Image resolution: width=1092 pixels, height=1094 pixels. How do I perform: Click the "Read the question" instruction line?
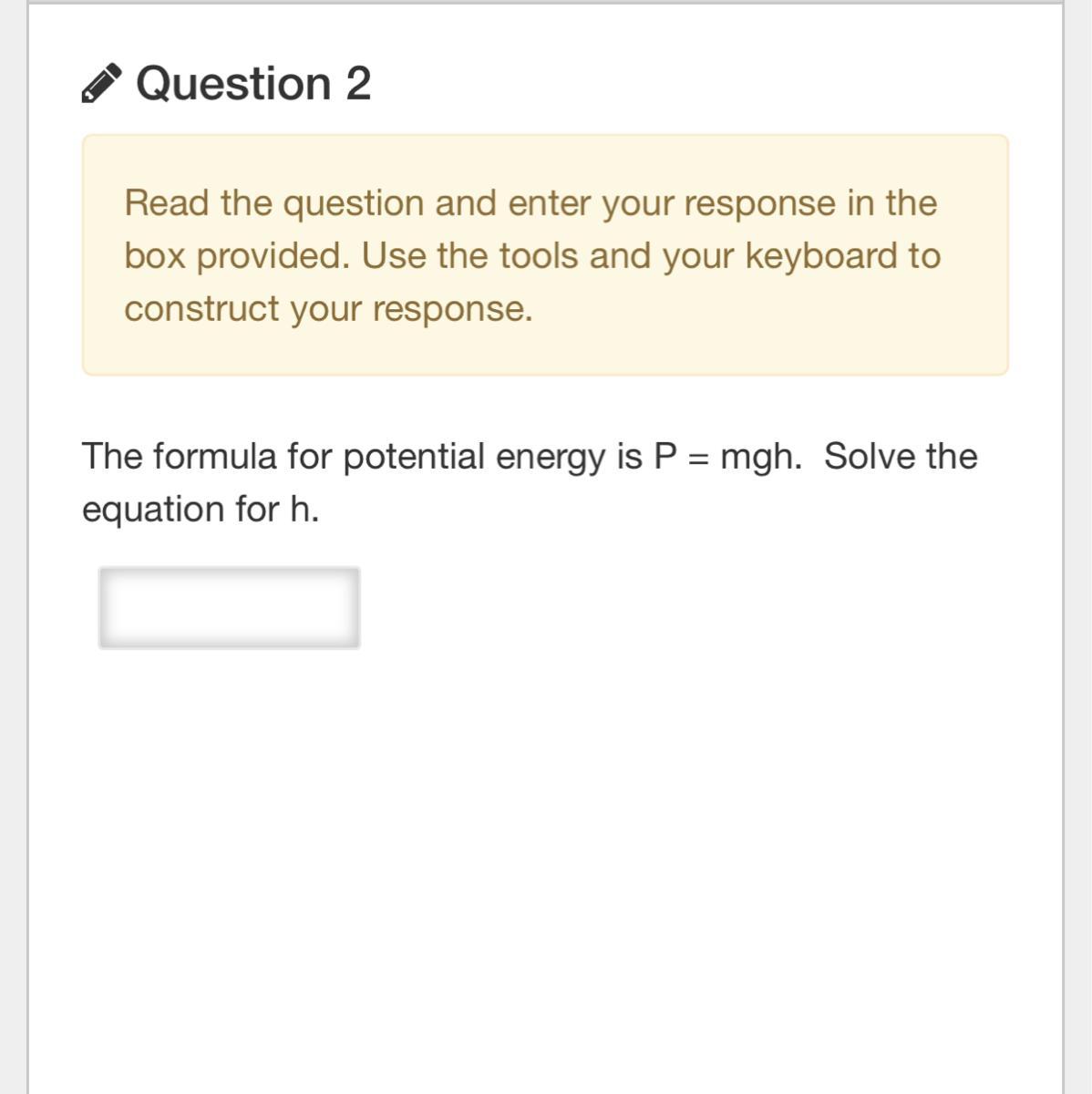[530, 202]
